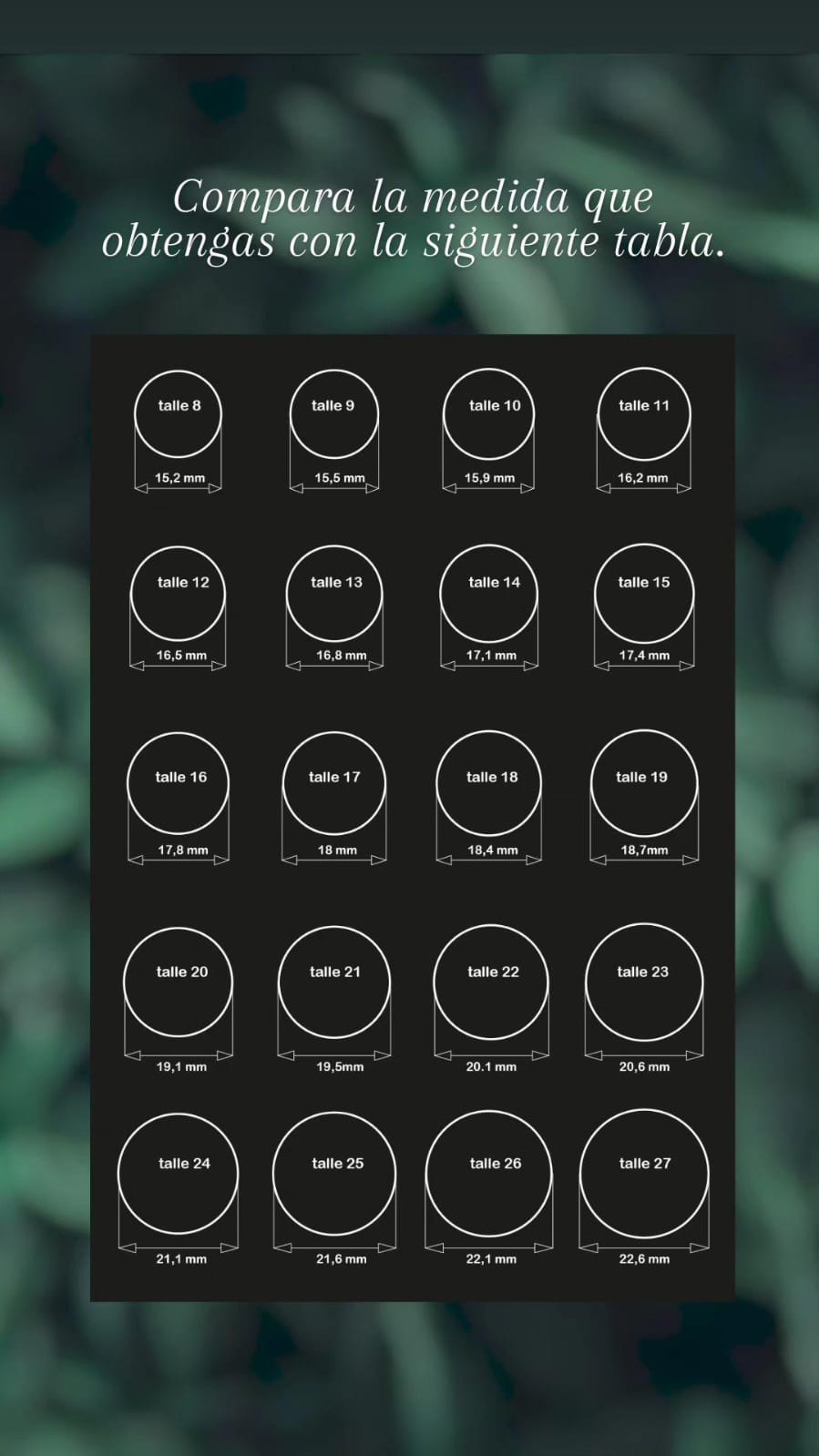Select the '20,6 mm' measurement text
819x1456 pixels.
tap(644, 1066)
